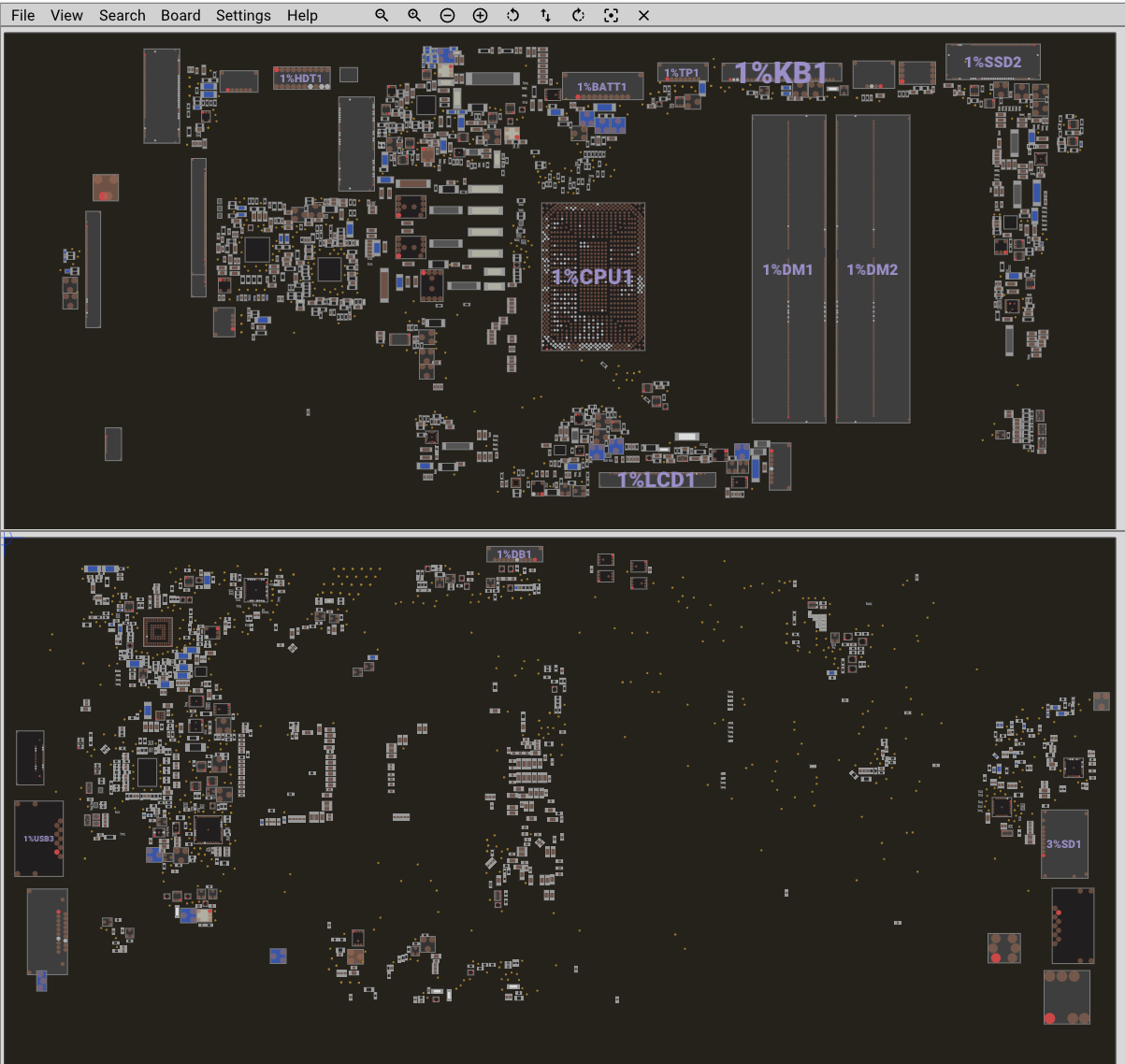Click the X icon in the toolbar

pyautogui.click(x=643, y=16)
